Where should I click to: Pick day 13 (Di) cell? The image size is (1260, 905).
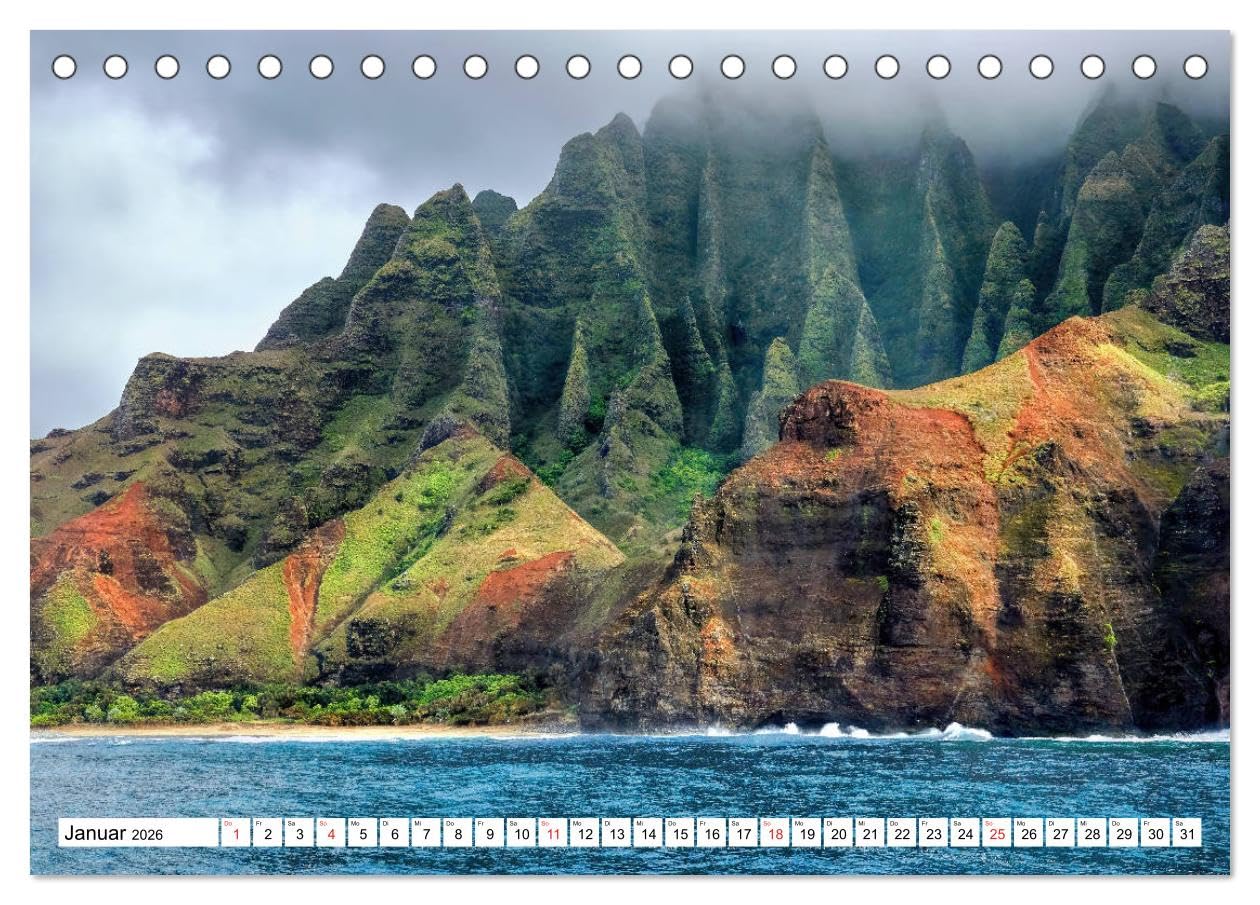(616, 833)
